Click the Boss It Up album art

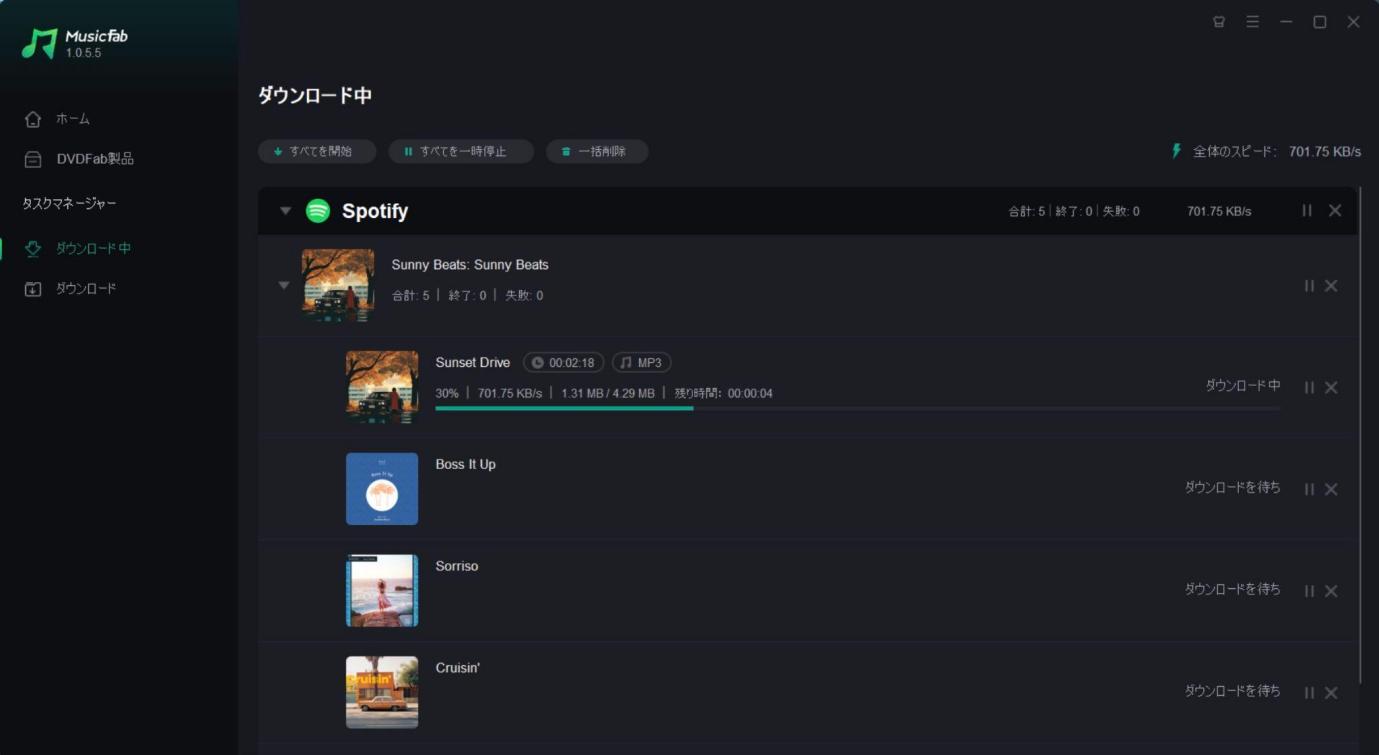(382, 489)
